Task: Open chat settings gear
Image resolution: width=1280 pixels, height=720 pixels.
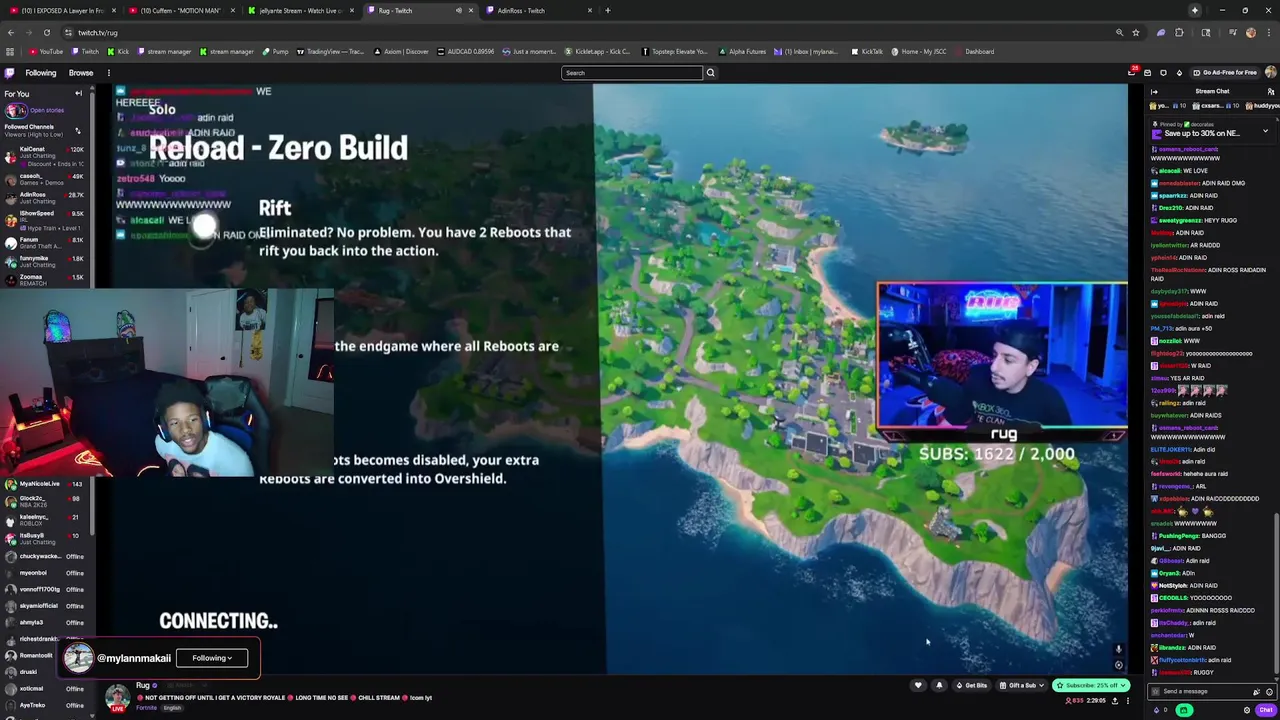Action: click(1247, 710)
